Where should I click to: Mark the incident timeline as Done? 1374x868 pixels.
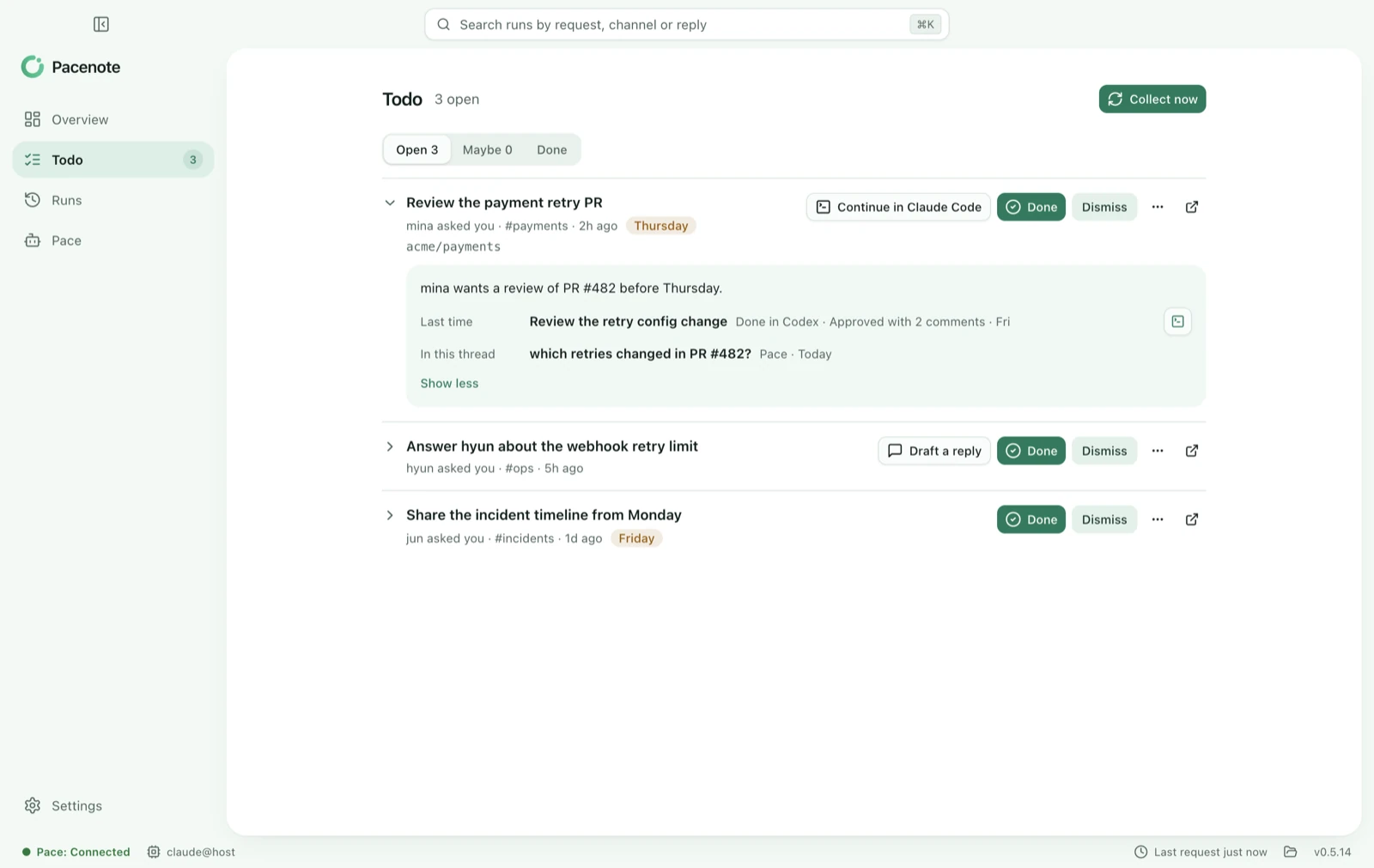(1030, 519)
